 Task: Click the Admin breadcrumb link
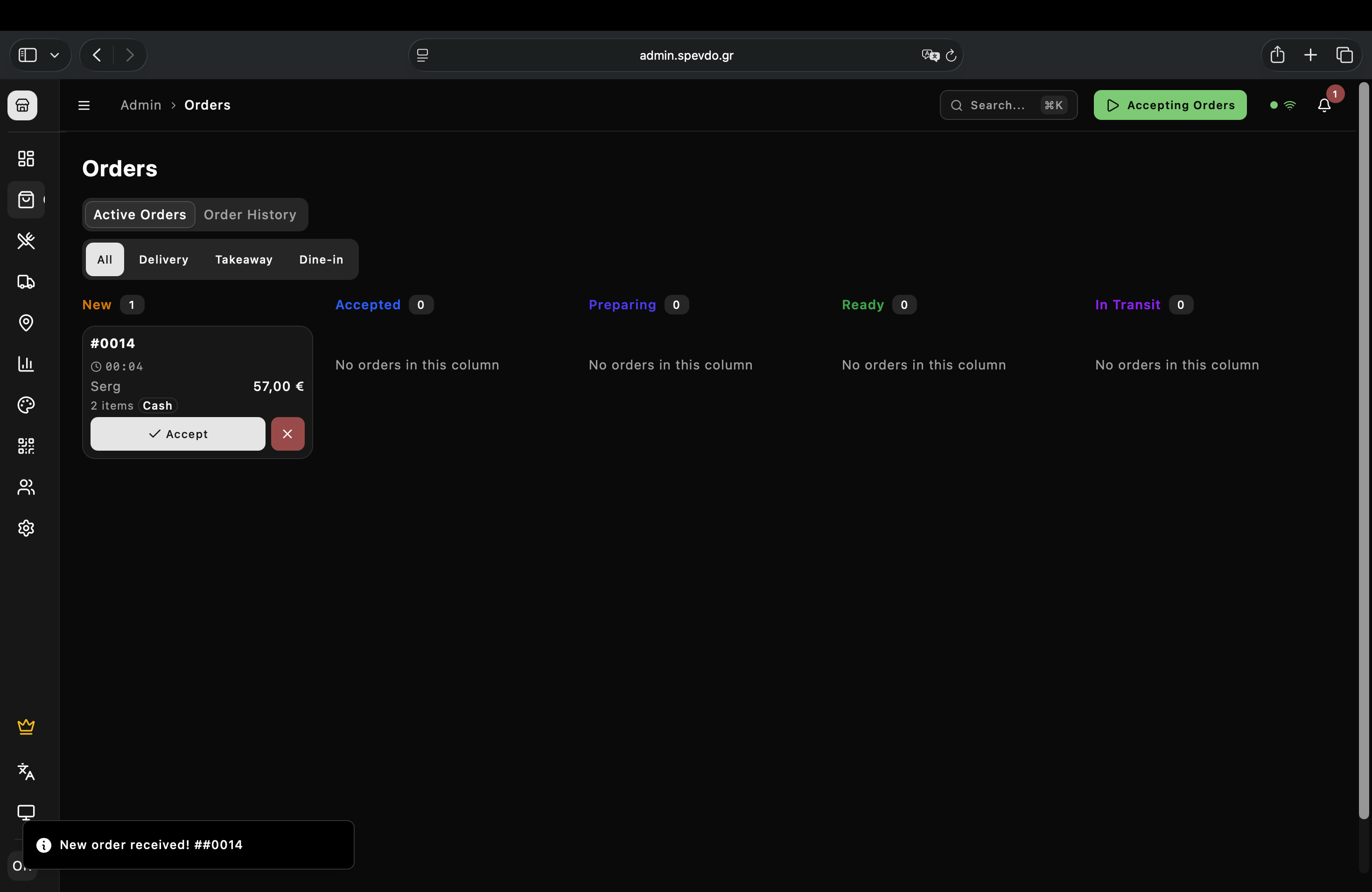140,105
